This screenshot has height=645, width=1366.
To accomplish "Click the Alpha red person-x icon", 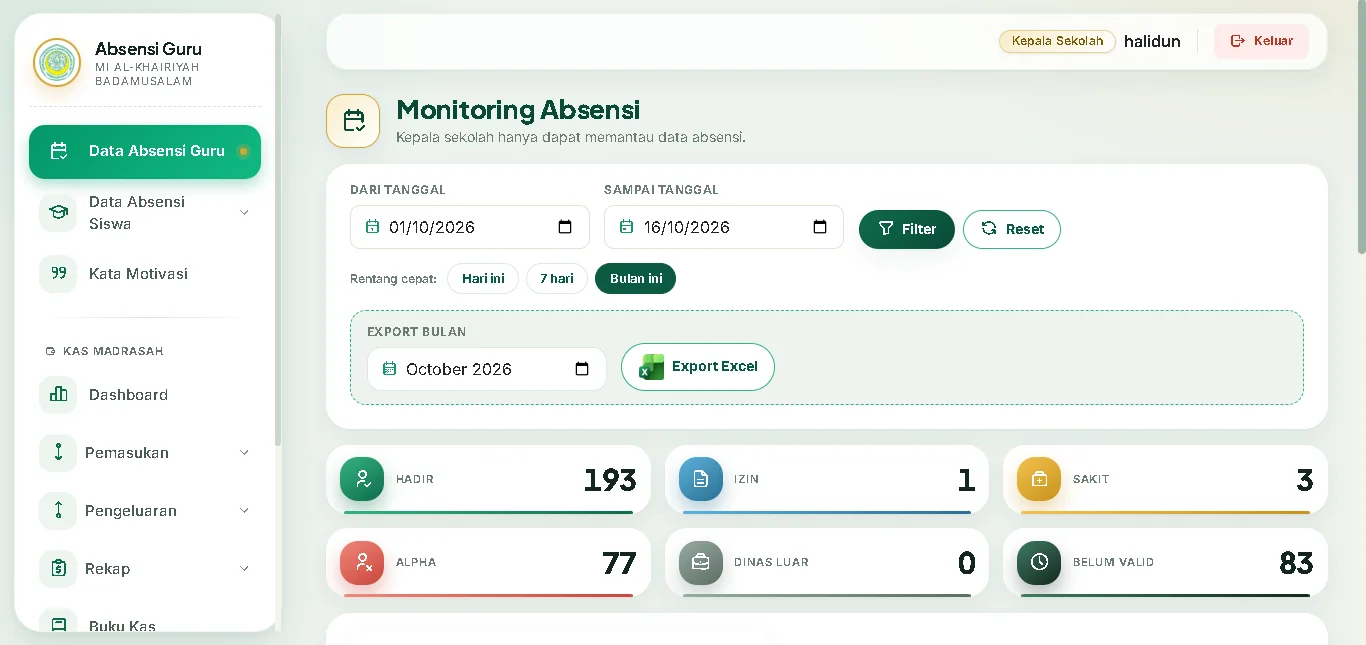I will click(x=362, y=562).
